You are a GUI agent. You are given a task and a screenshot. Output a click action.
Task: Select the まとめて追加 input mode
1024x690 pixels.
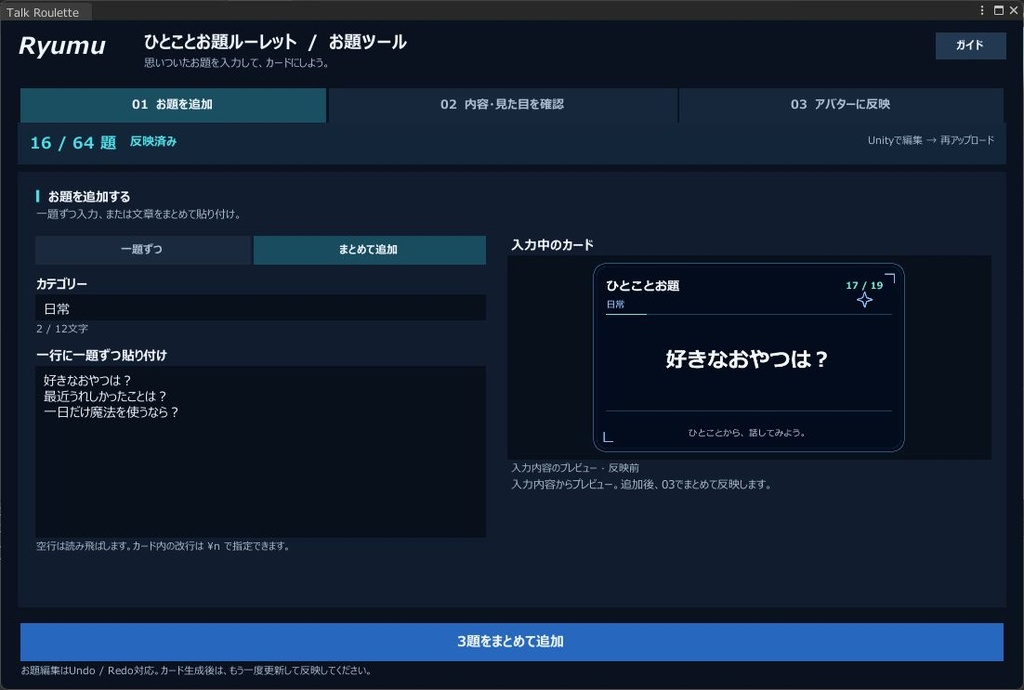point(369,249)
